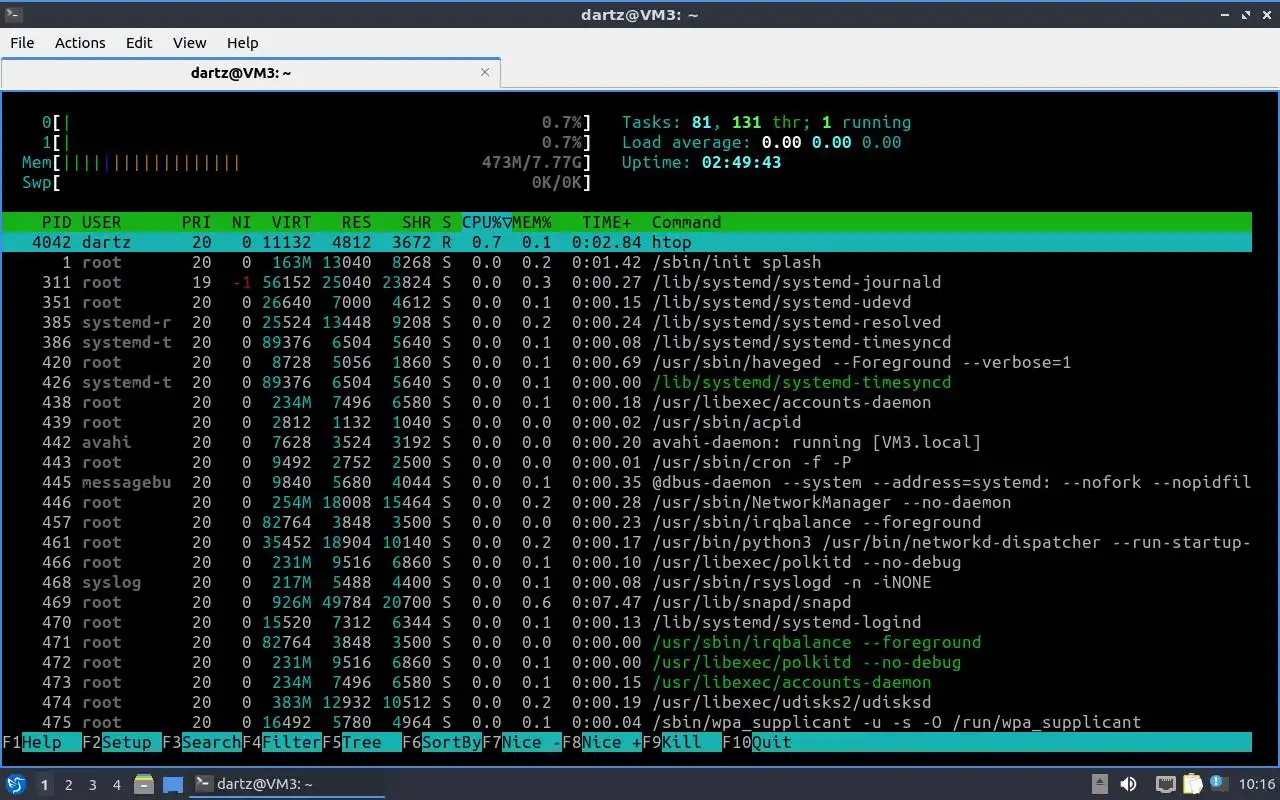Switch to virtual desktop 2
The width and height of the screenshot is (1280, 800).
(x=69, y=785)
